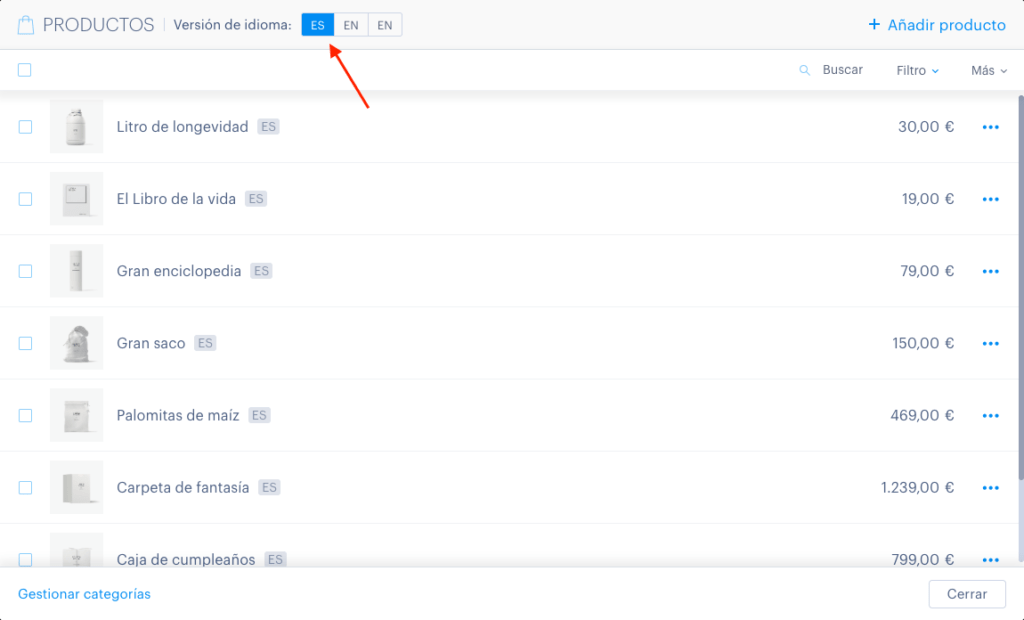Open the Gestionar categorías link
The height and width of the screenshot is (620, 1024).
[84, 594]
